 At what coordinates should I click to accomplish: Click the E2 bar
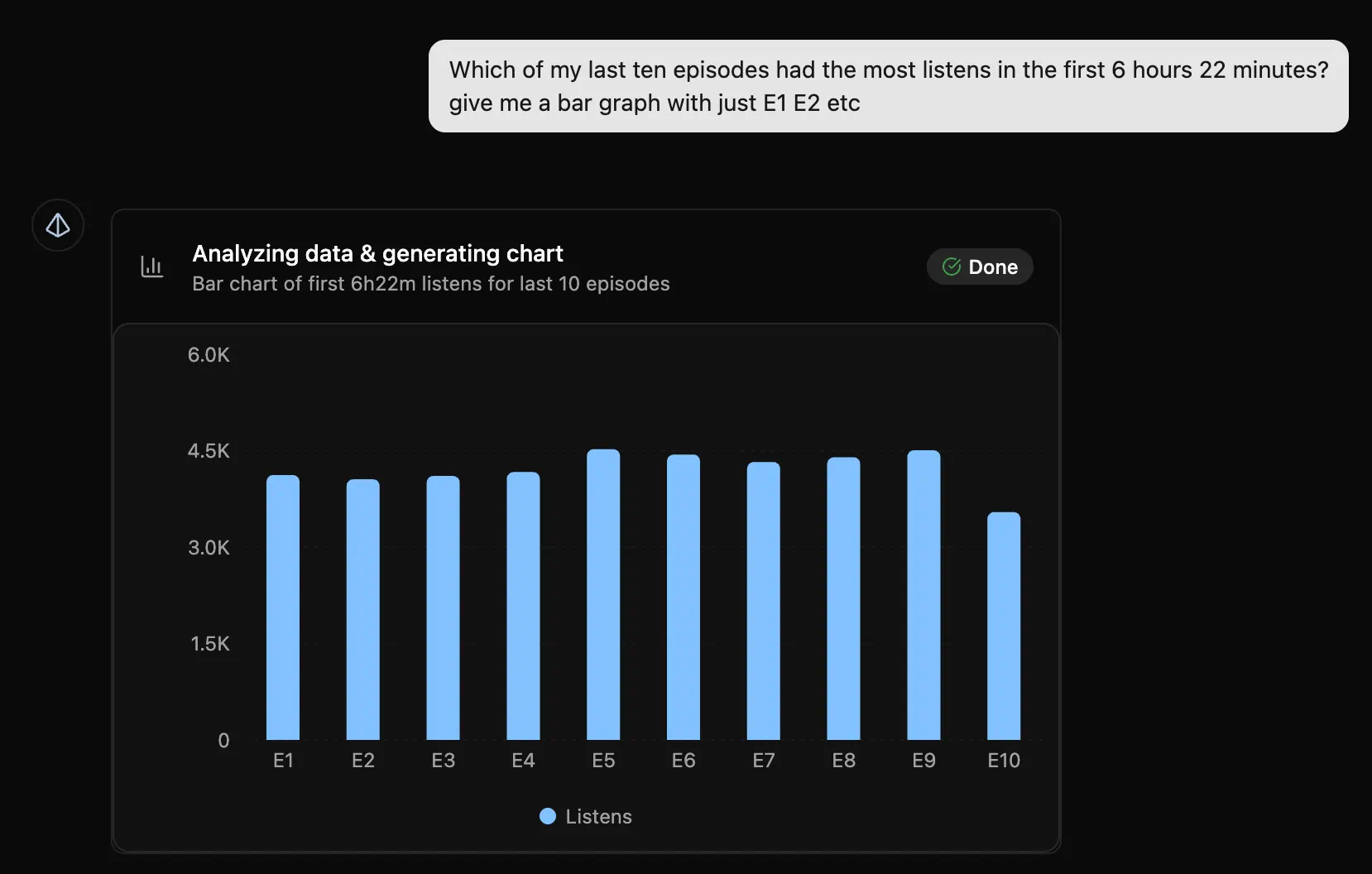click(363, 610)
